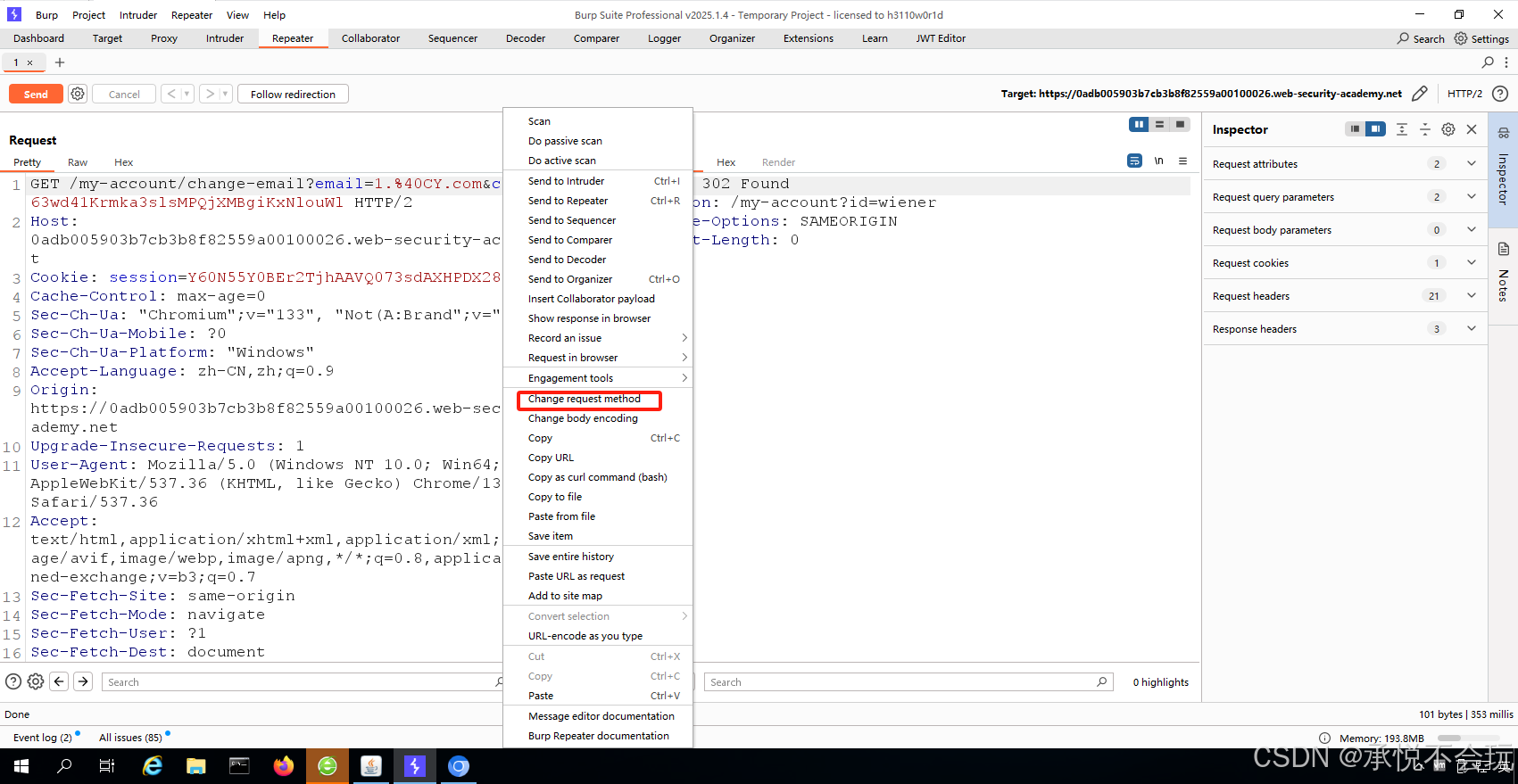Add a new Repeater tab with plus
1518x784 pixels.
tap(60, 62)
